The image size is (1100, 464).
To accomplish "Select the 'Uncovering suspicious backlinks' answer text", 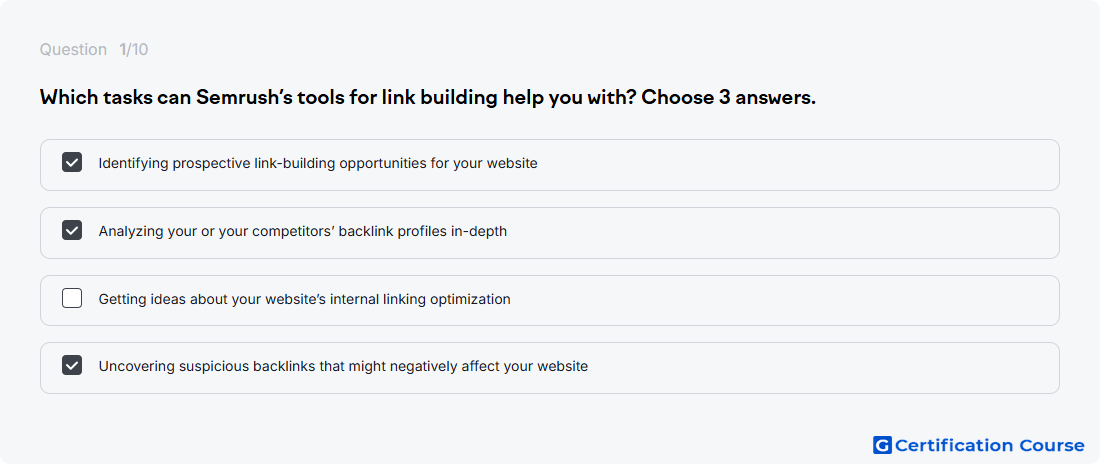I will tap(343, 366).
